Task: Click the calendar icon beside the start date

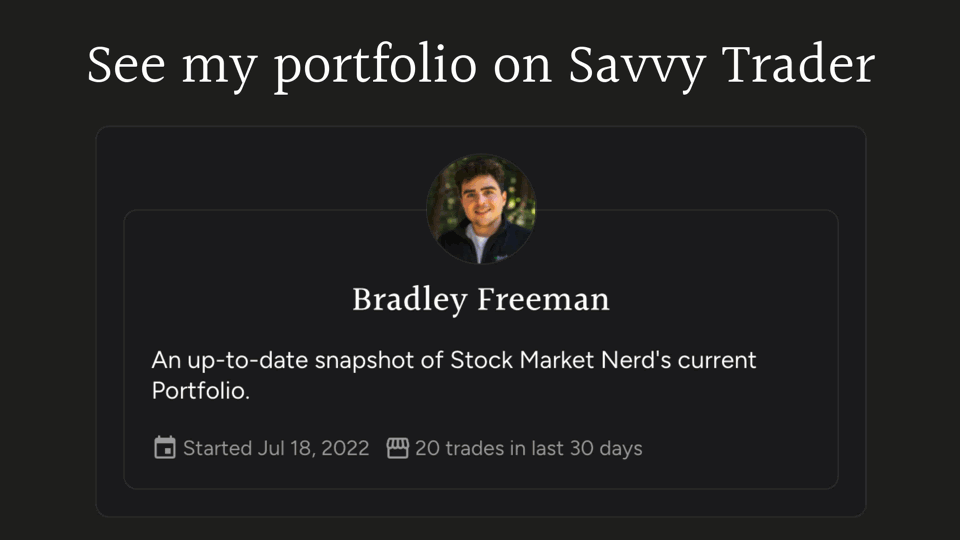Action: [x=165, y=448]
